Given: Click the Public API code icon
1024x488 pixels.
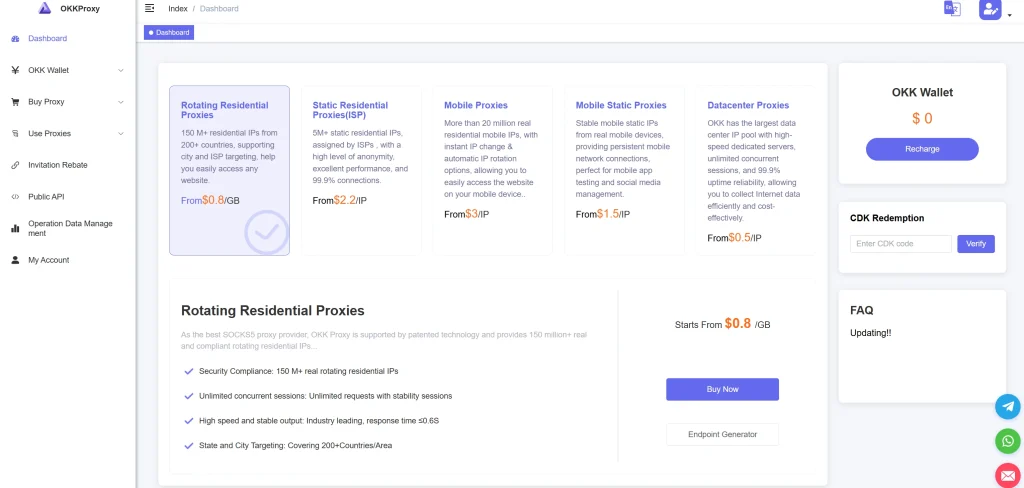Looking at the screenshot, I should coord(15,197).
